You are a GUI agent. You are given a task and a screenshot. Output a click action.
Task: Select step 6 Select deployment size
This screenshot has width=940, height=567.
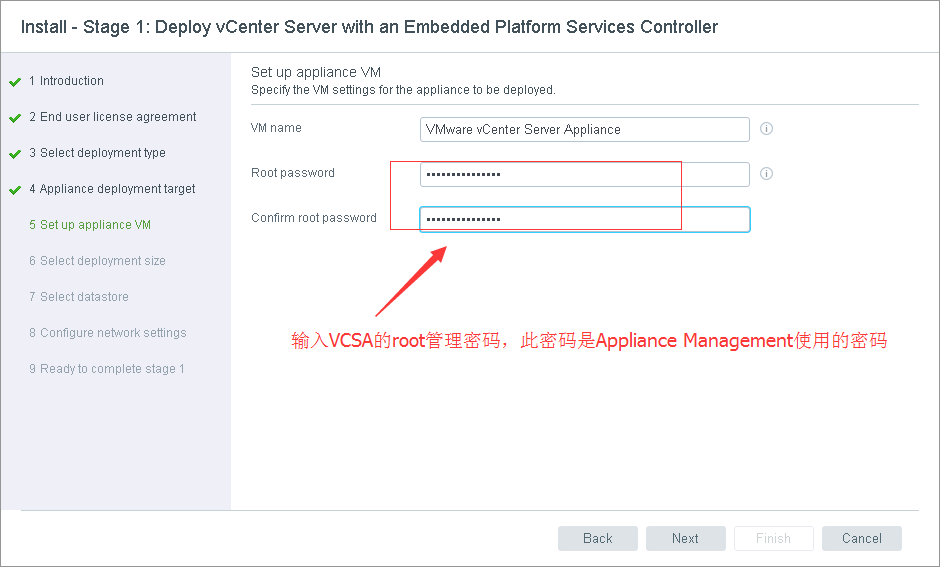97,261
